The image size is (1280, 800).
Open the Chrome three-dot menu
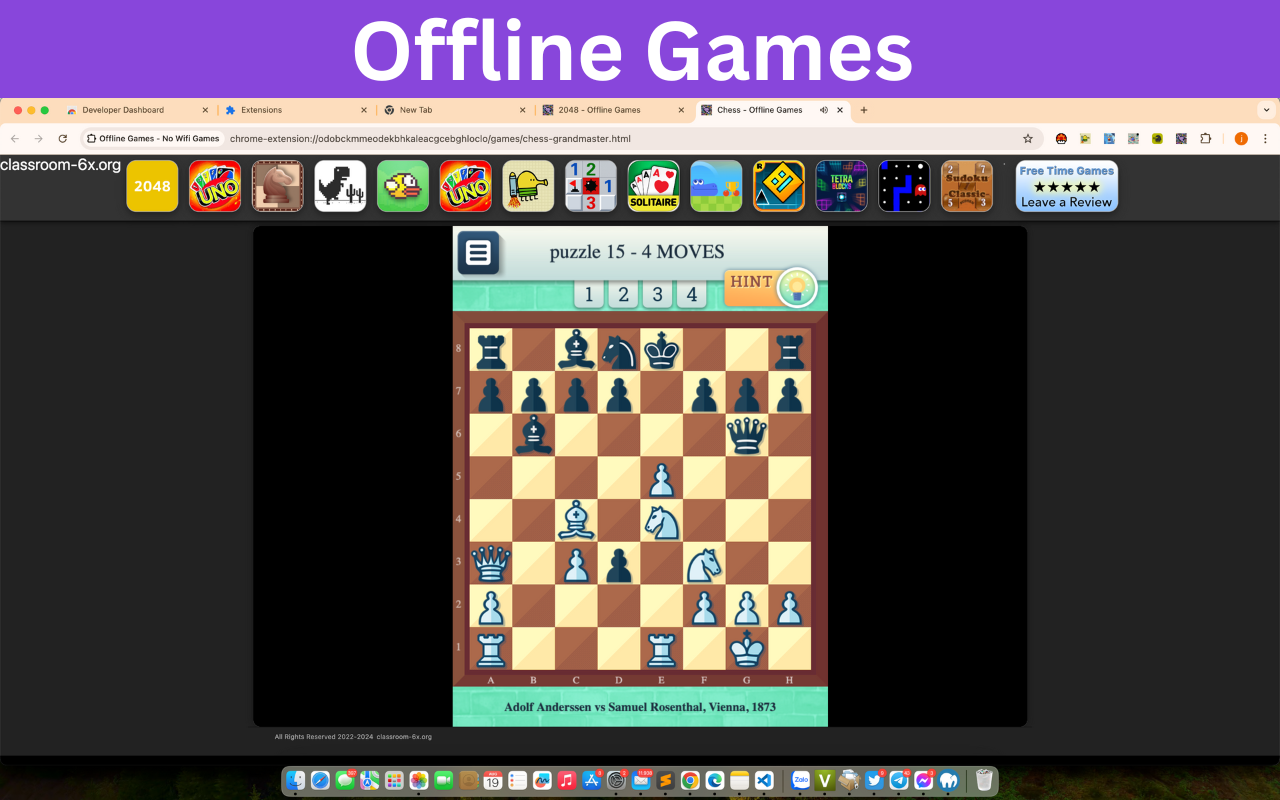(1265, 139)
